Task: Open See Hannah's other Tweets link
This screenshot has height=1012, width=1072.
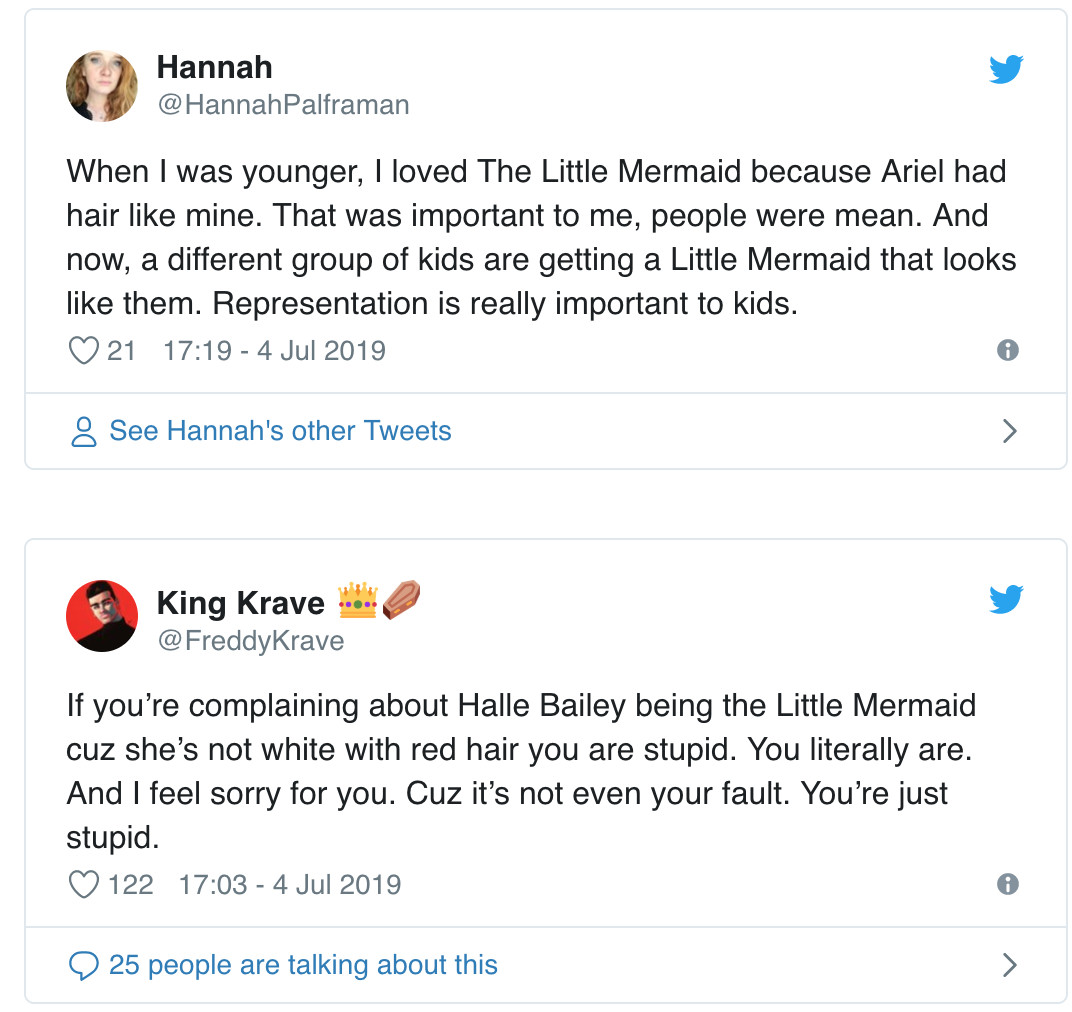Action: click(x=280, y=431)
